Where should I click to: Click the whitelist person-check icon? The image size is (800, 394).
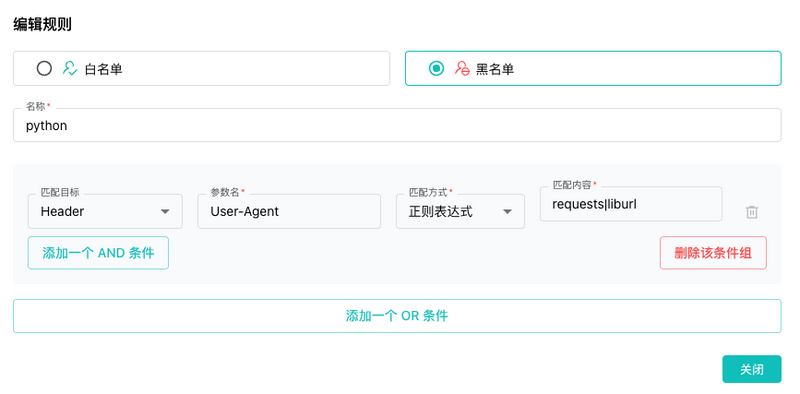click(x=69, y=68)
